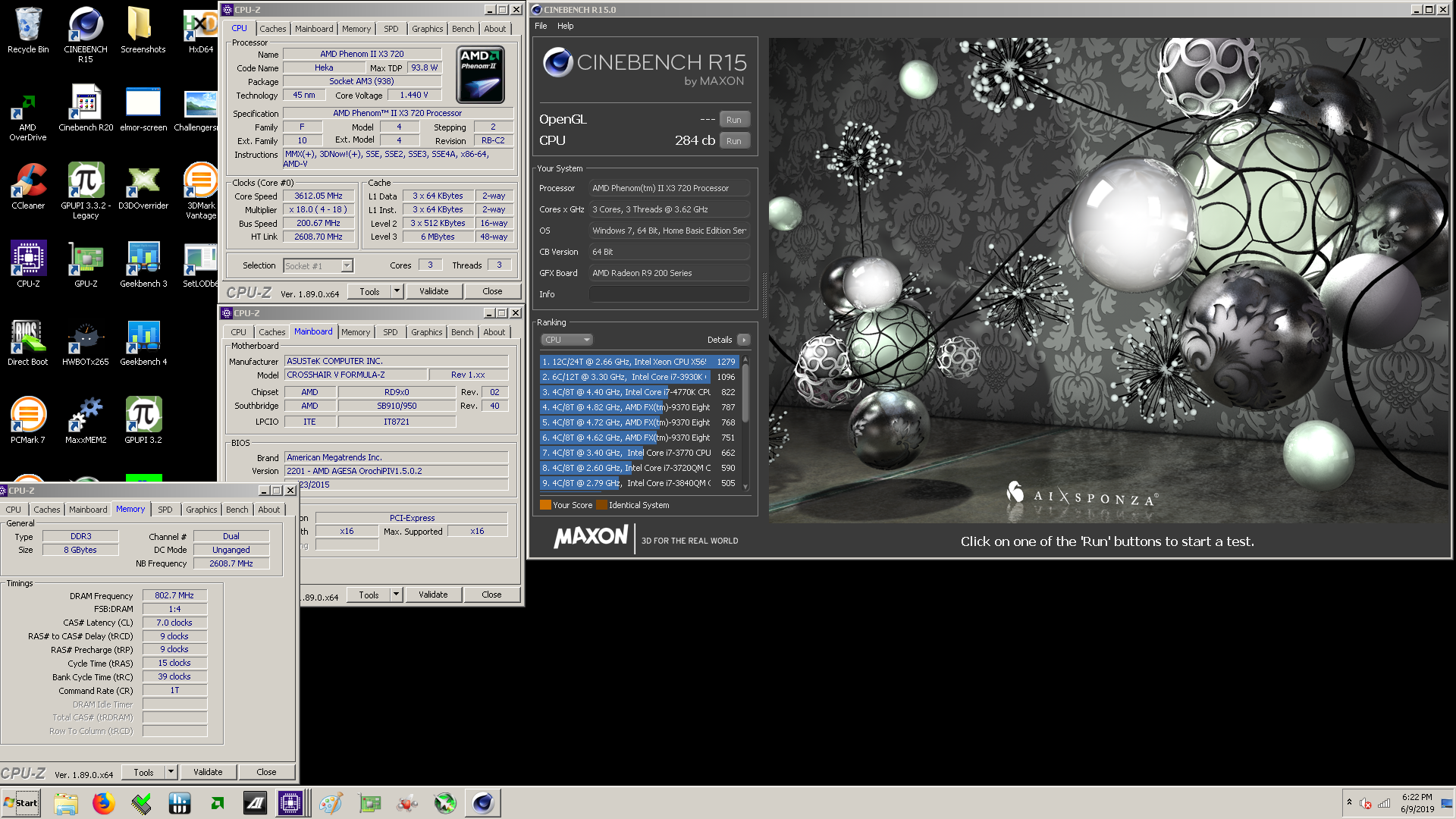This screenshot has height=819, width=1456.
Task: Open Help menu in Cinebench
Action: [x=566, y=26]
